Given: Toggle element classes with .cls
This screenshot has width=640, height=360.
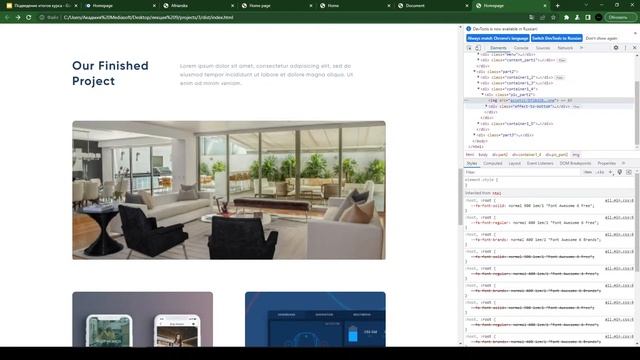Looking at the screenshot, I should (600, 172).
